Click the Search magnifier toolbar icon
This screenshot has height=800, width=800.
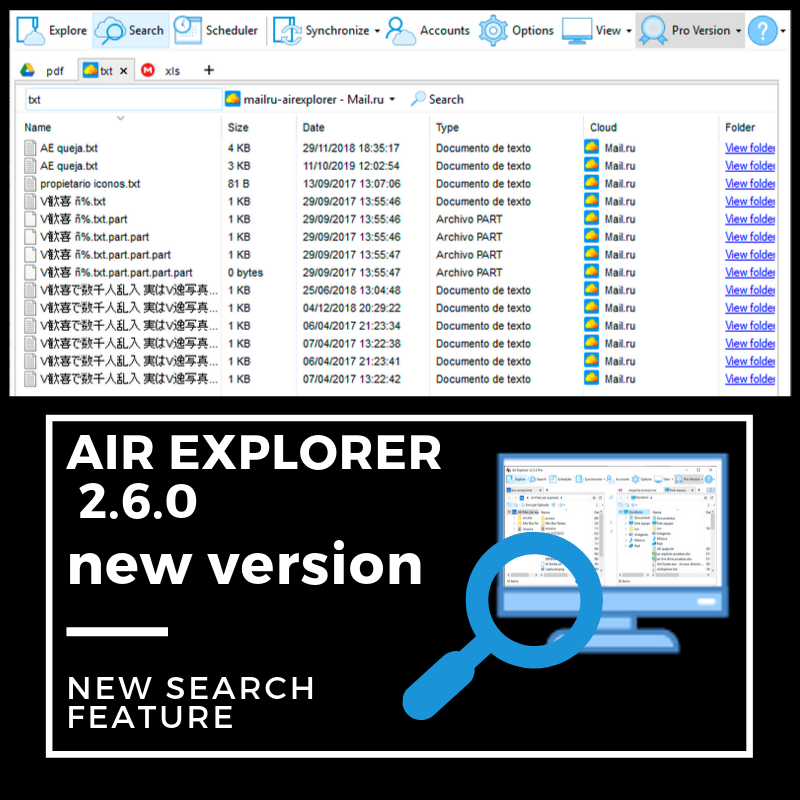[110, 30]
